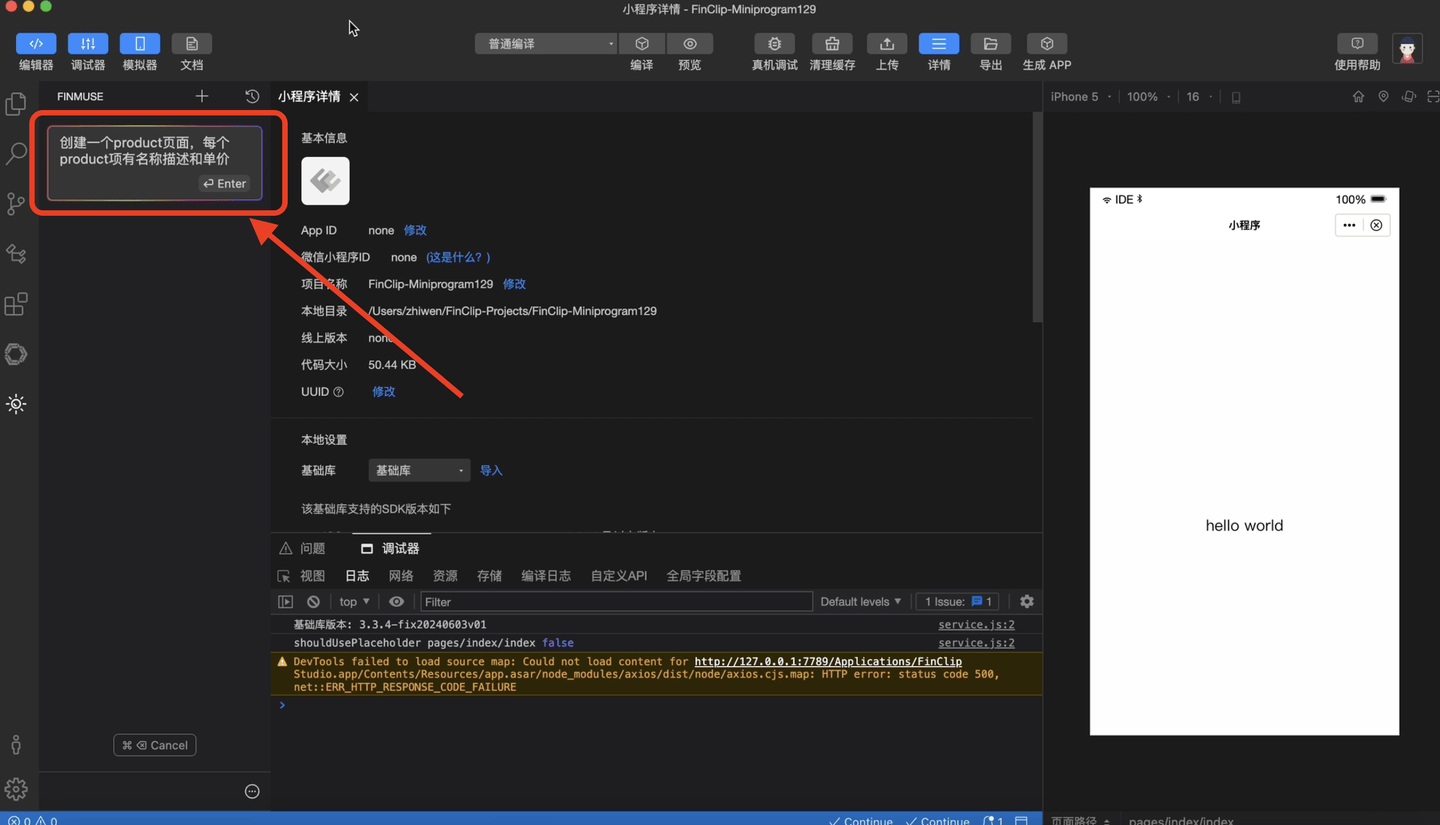The width and height of the screenshot is (1440, 825).
Task: Select the 存储 devtools tab
Action: [x=489, y=576]
